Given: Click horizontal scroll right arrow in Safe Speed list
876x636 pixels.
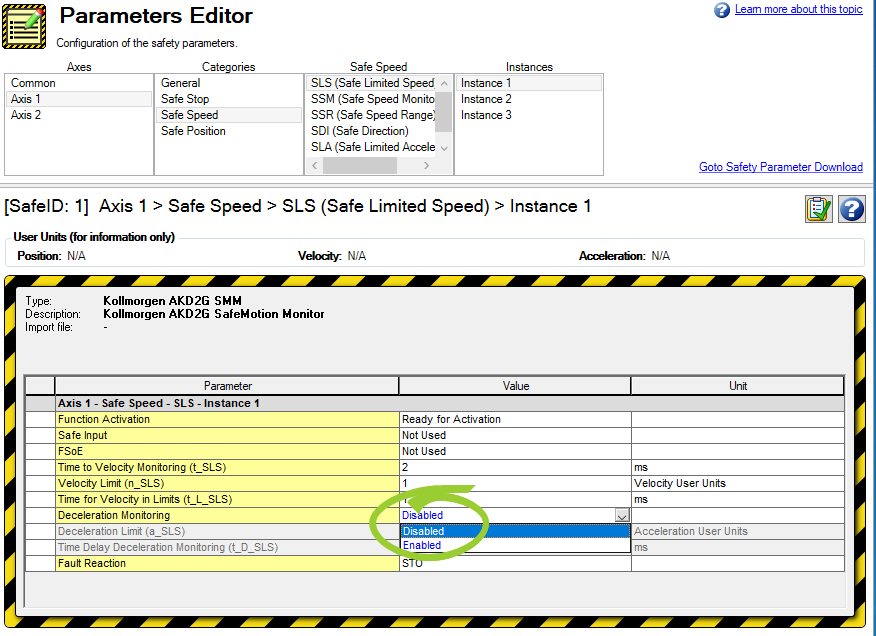Looking at the screenshot, I should 427,165.
